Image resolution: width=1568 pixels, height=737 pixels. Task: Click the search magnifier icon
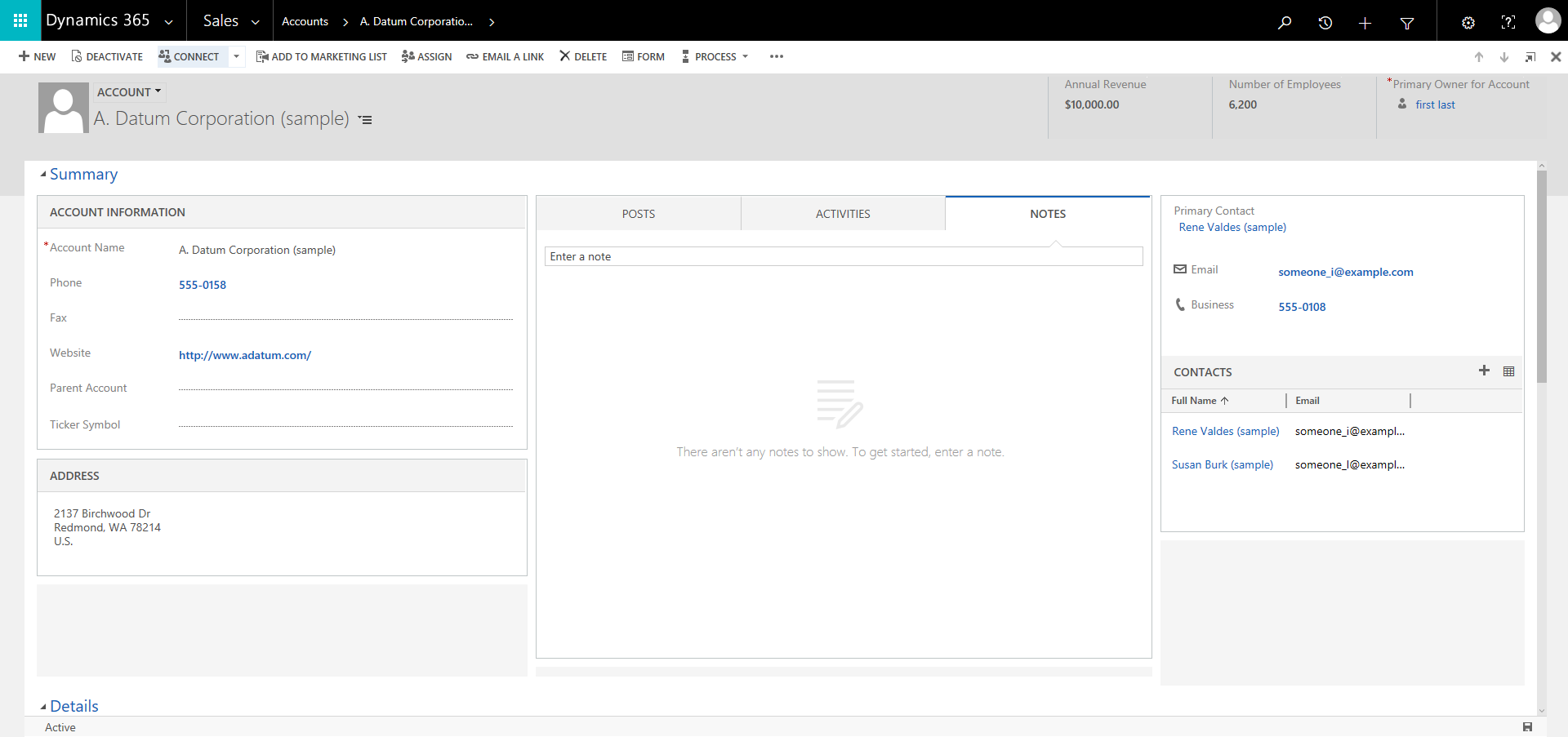point(1285,22)
